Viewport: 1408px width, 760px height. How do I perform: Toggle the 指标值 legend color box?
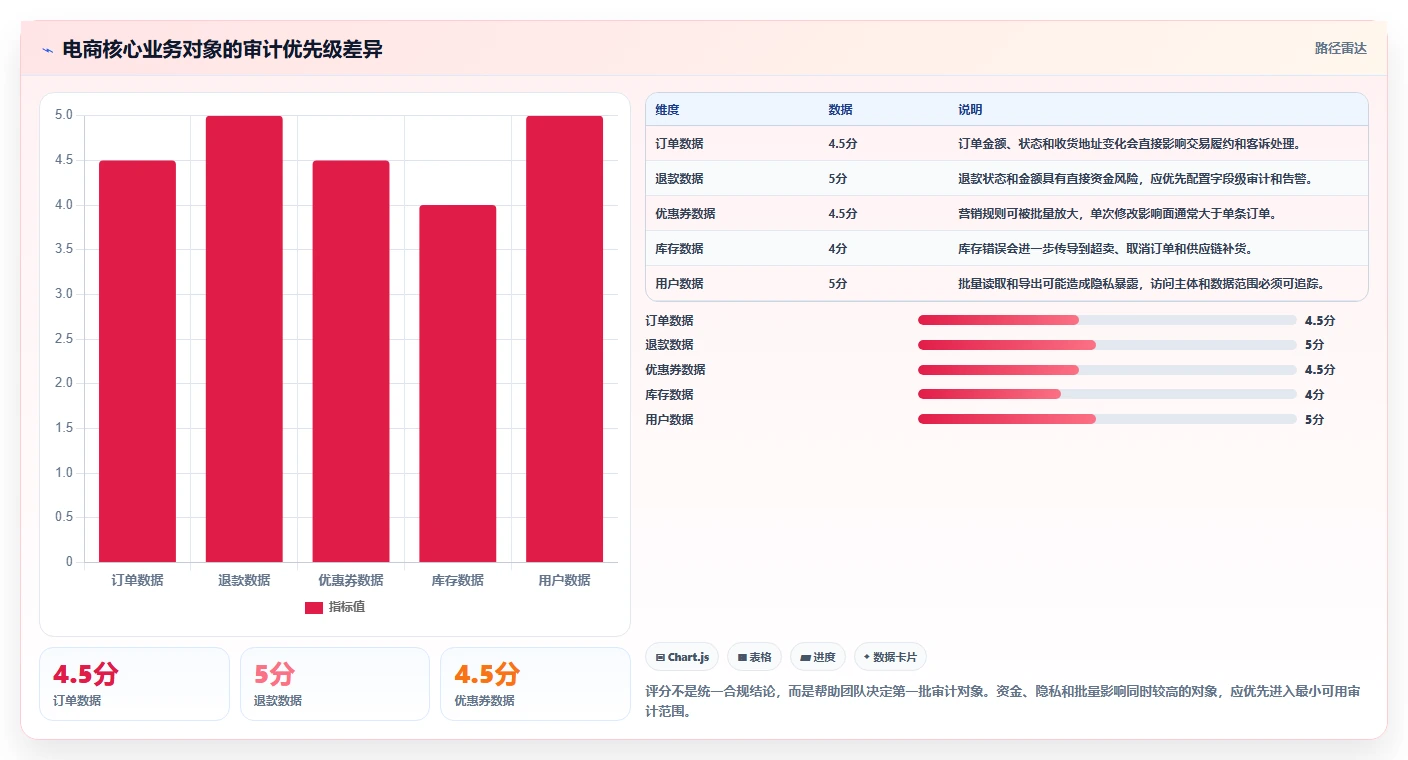pyautogui.click(x=314, y=607)
